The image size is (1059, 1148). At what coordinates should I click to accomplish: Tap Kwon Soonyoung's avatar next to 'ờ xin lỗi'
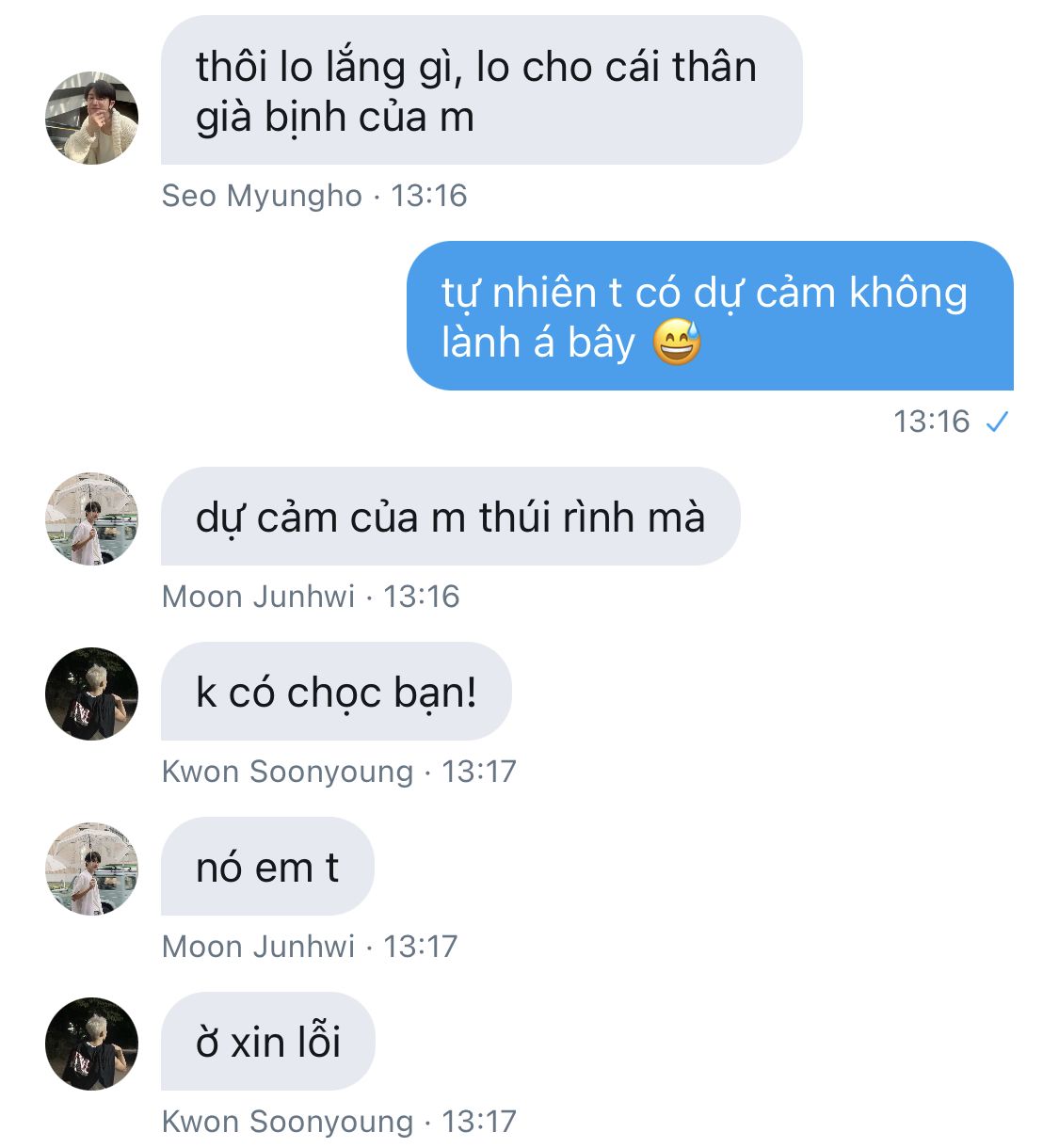pyautogui.click(x=92, y=1044)
